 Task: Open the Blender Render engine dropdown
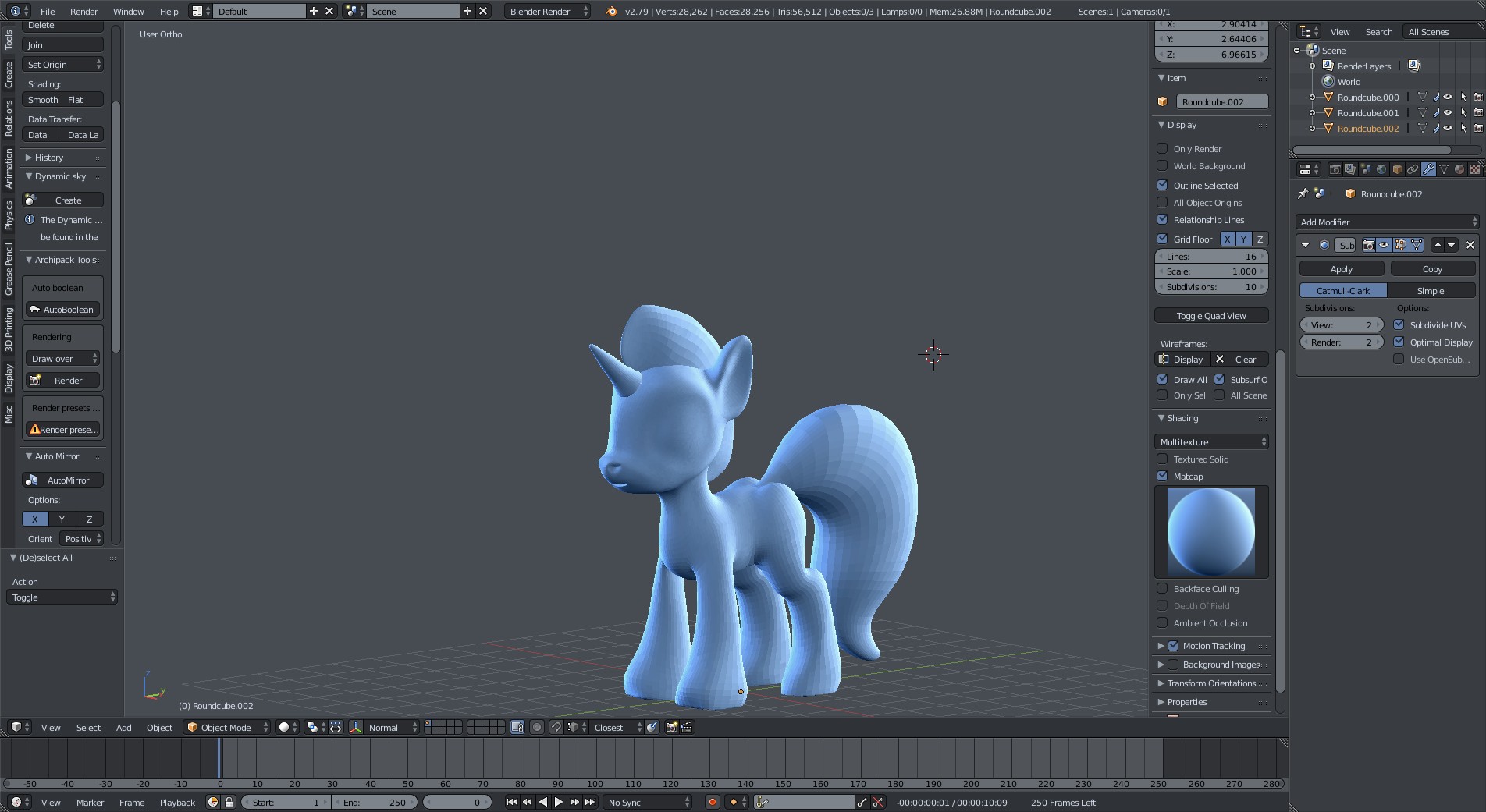[548, 12]
